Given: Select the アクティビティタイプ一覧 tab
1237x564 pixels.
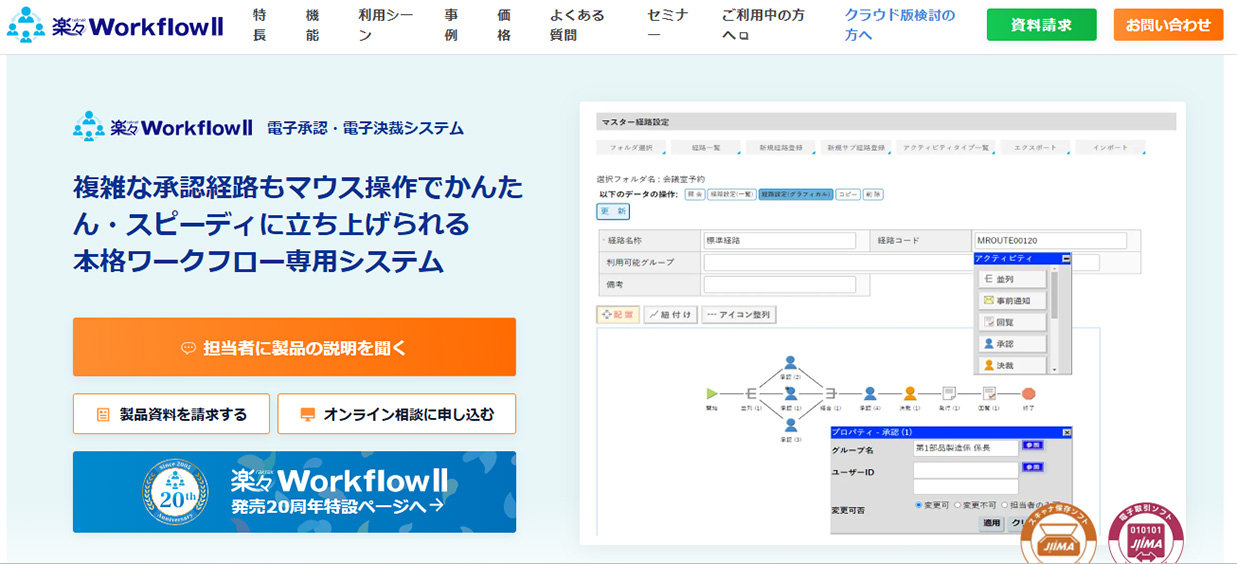Looking at the screenshot, I should pyautogui.click(x=946, y=148).
